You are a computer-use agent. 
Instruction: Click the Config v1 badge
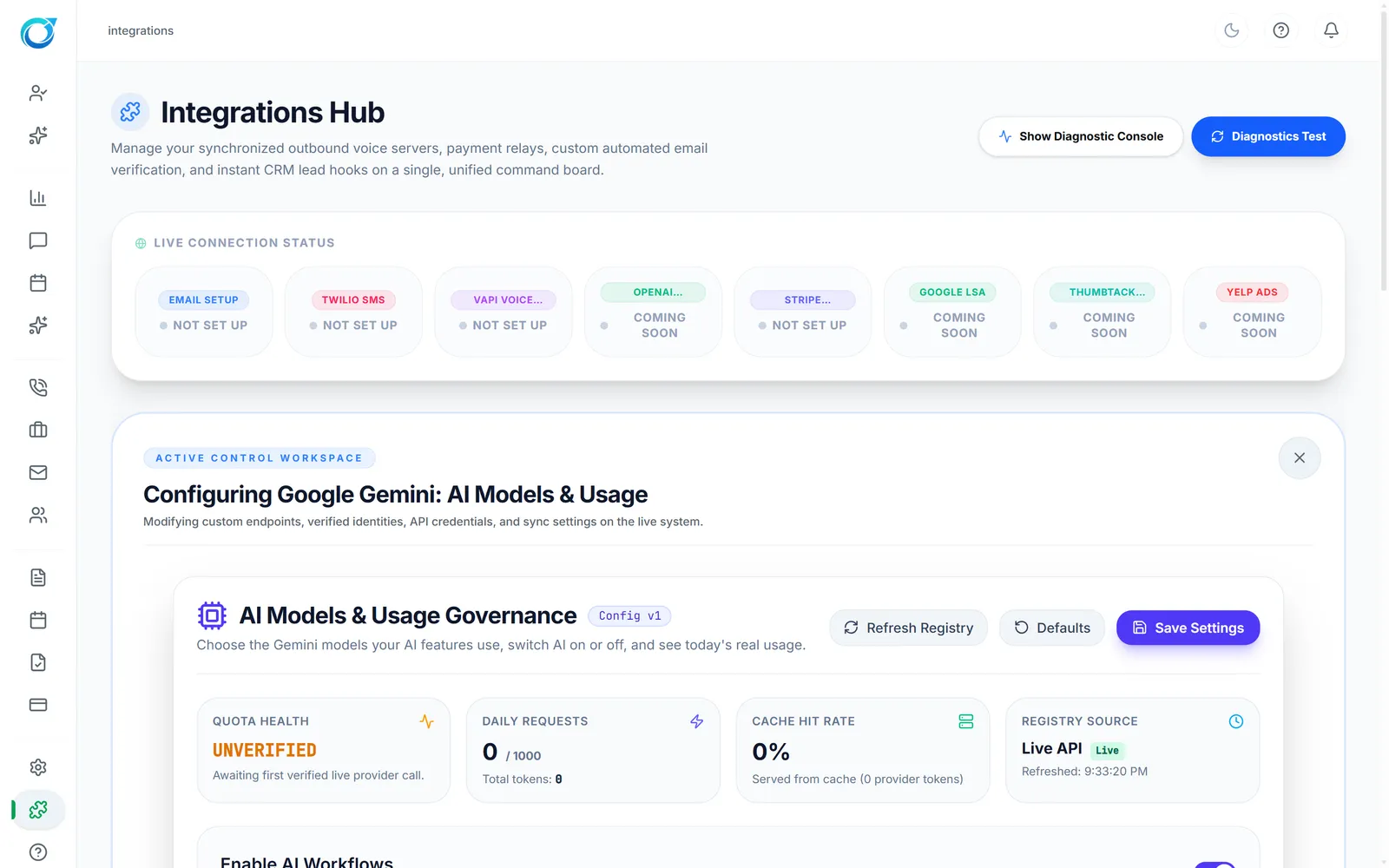[x=629, y=615]
